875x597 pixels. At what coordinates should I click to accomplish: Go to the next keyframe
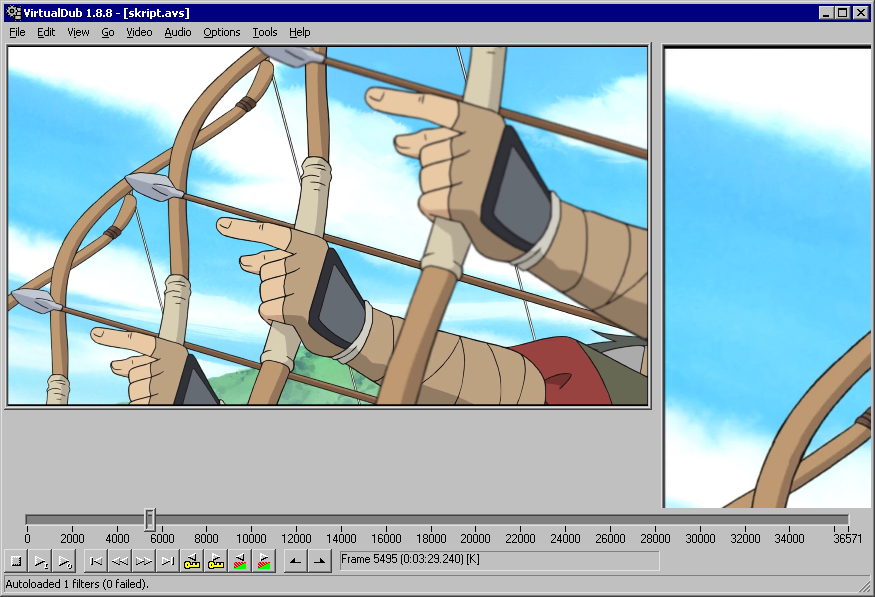click(215, 561)
